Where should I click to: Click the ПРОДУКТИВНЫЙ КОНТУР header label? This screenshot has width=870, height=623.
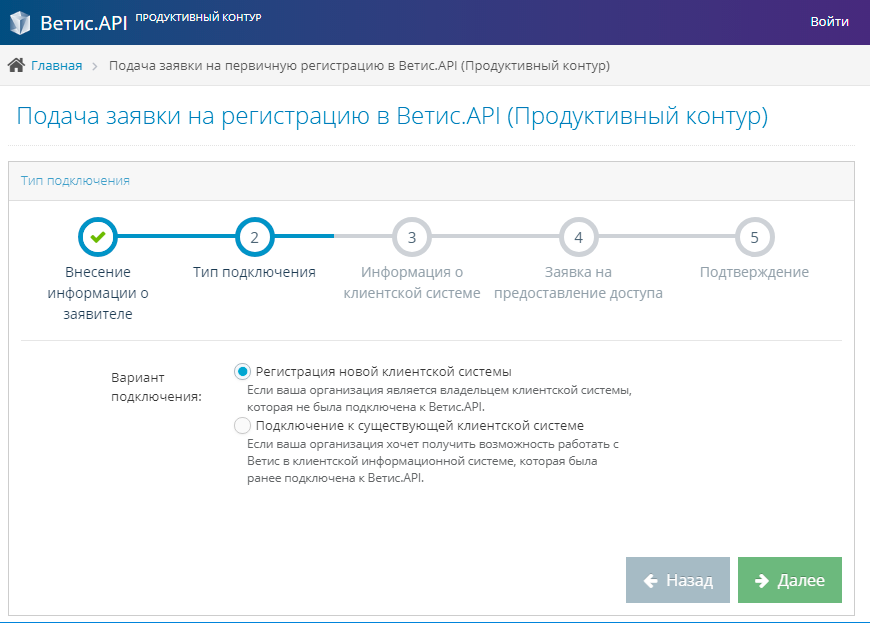199,16
